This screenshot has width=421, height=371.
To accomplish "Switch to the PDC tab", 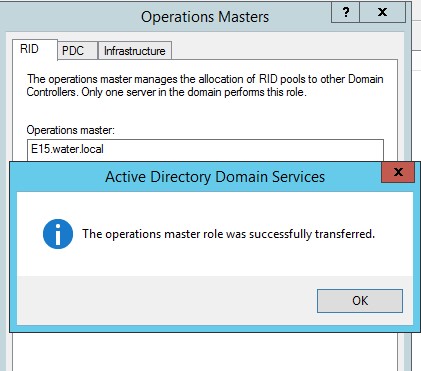I will pyautogui.click(x=77, y=51).
